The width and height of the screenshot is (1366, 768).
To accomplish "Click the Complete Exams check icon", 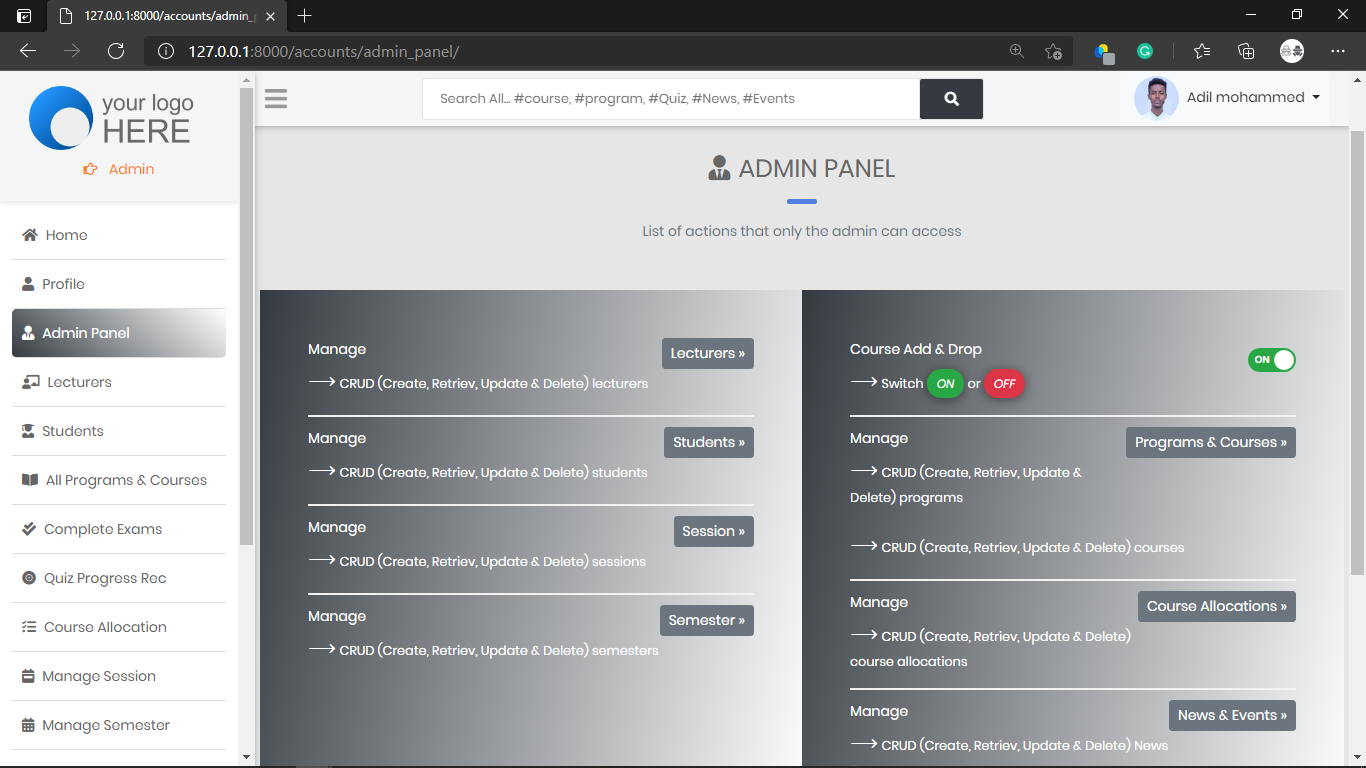I will coord(29,529).
